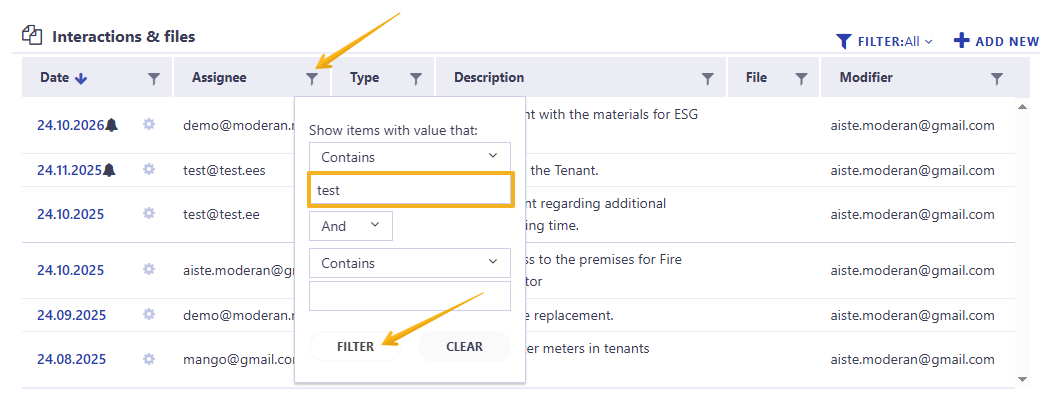Open the Date column filter icon
Image resolution: width=1061 pixels, height=416 pixels.
point(154,78)
